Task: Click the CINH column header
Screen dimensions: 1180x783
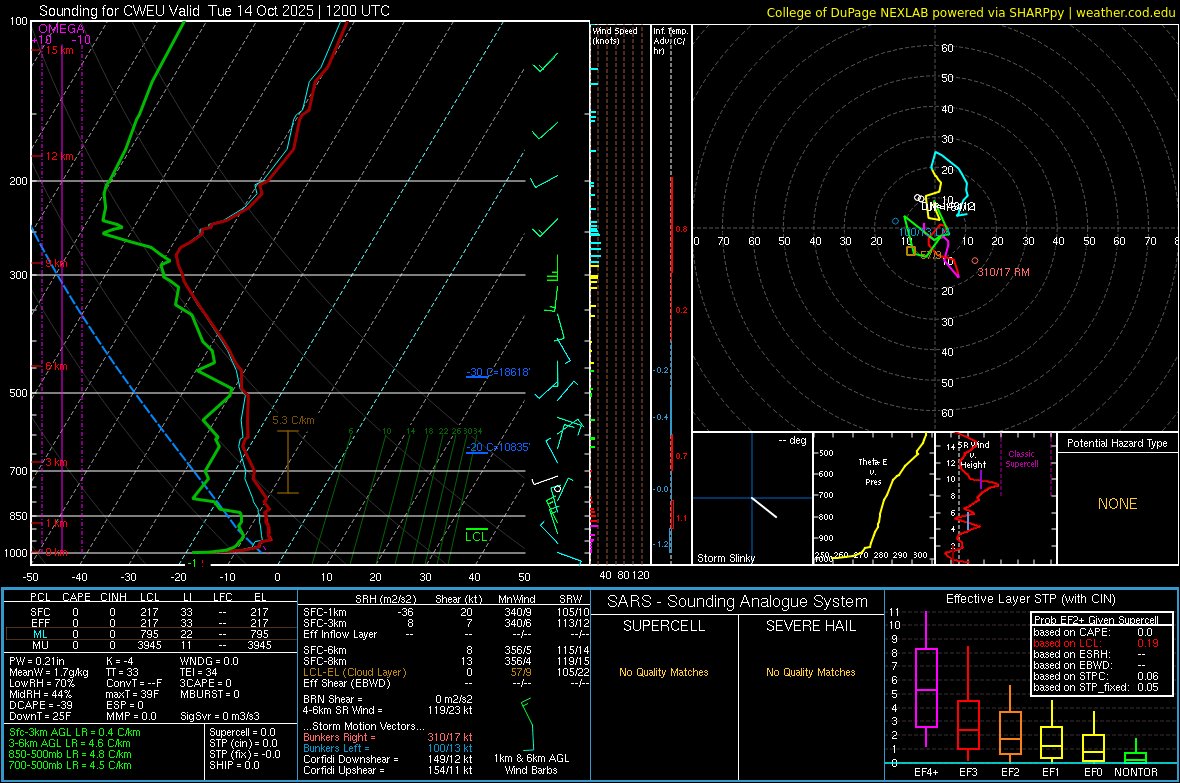Action: pyautogui.click(x=114, y=597)
